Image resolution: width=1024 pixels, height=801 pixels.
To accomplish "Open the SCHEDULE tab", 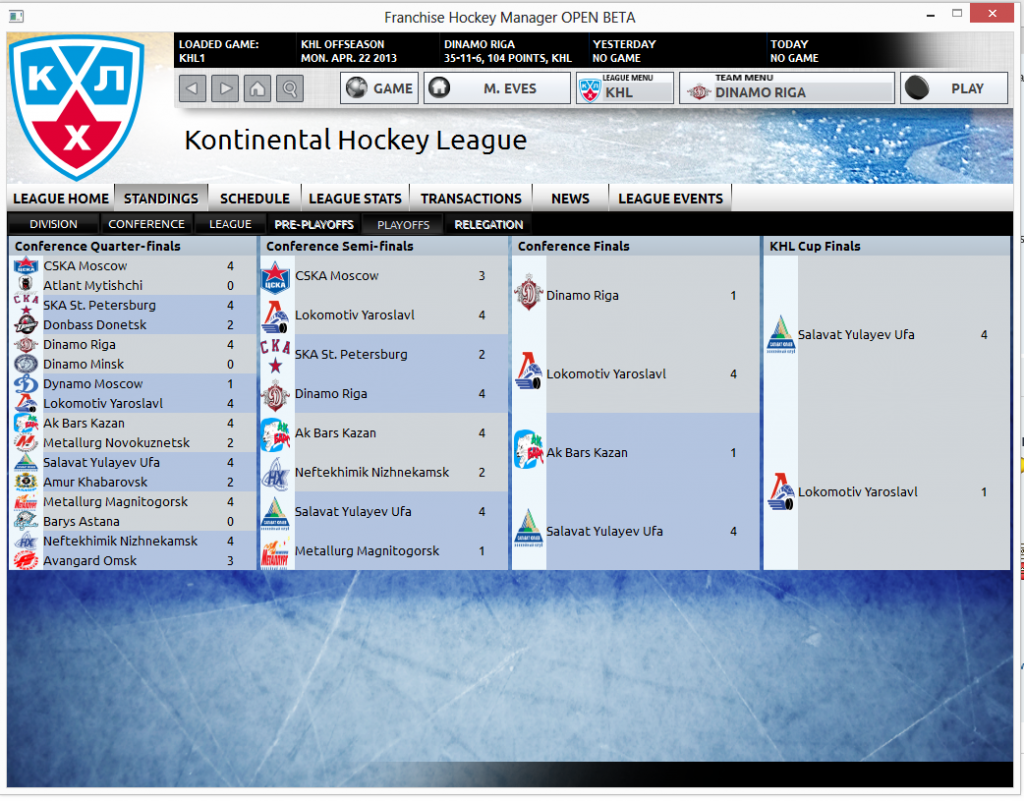I will point(255,198).
